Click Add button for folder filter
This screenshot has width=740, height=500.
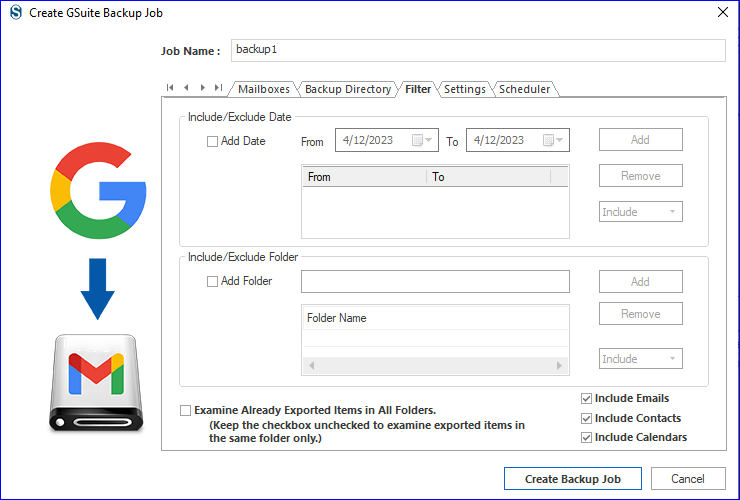(640, 281)
